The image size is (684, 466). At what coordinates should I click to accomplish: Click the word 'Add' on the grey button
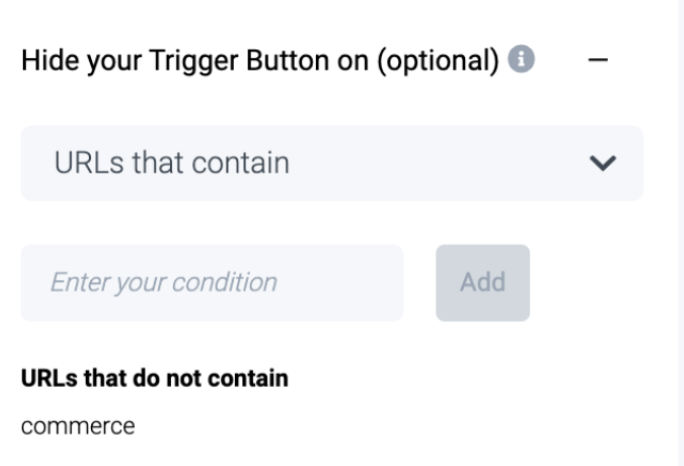click(x=483, y=283)
